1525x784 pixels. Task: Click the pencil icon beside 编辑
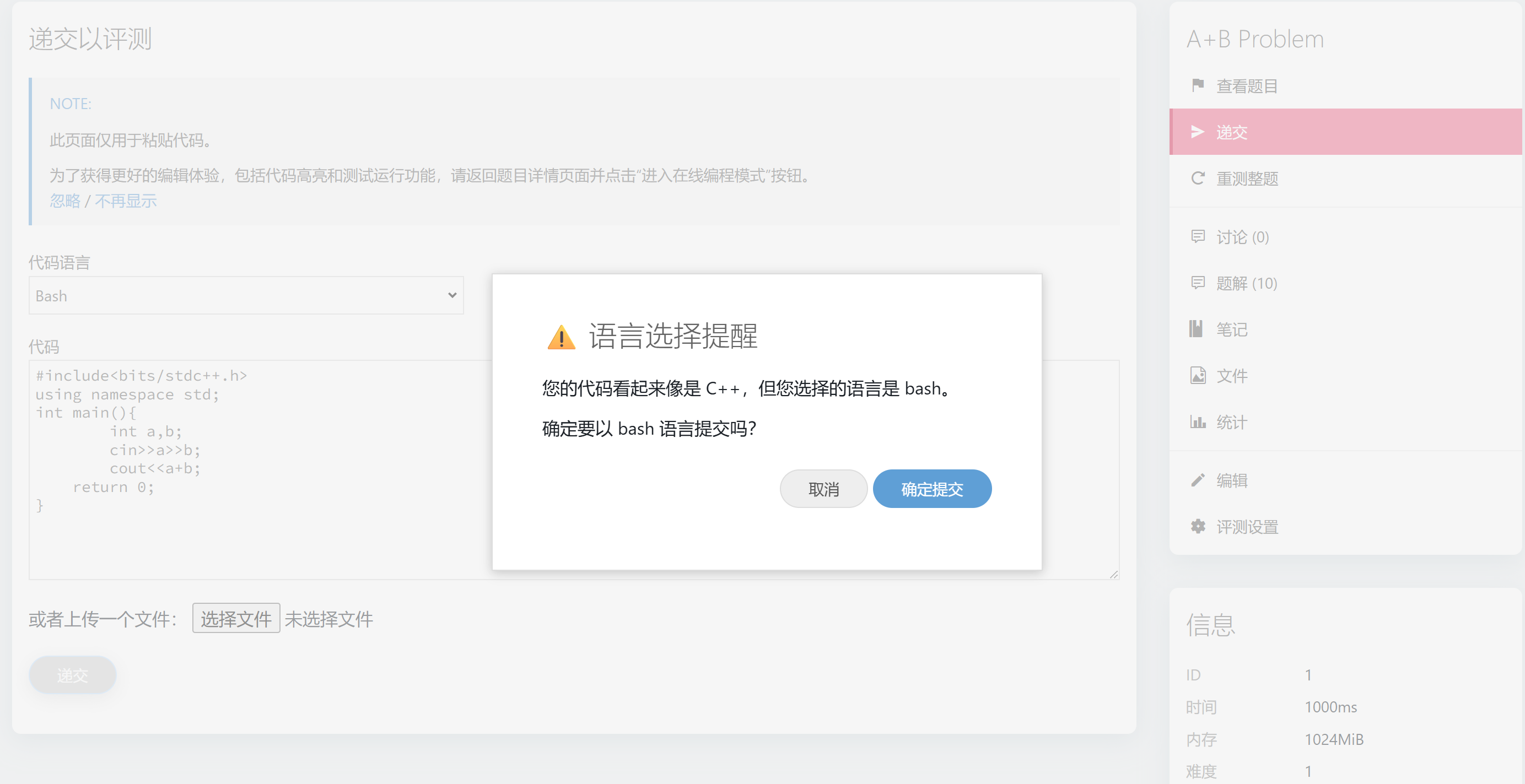coord(1198,480)
